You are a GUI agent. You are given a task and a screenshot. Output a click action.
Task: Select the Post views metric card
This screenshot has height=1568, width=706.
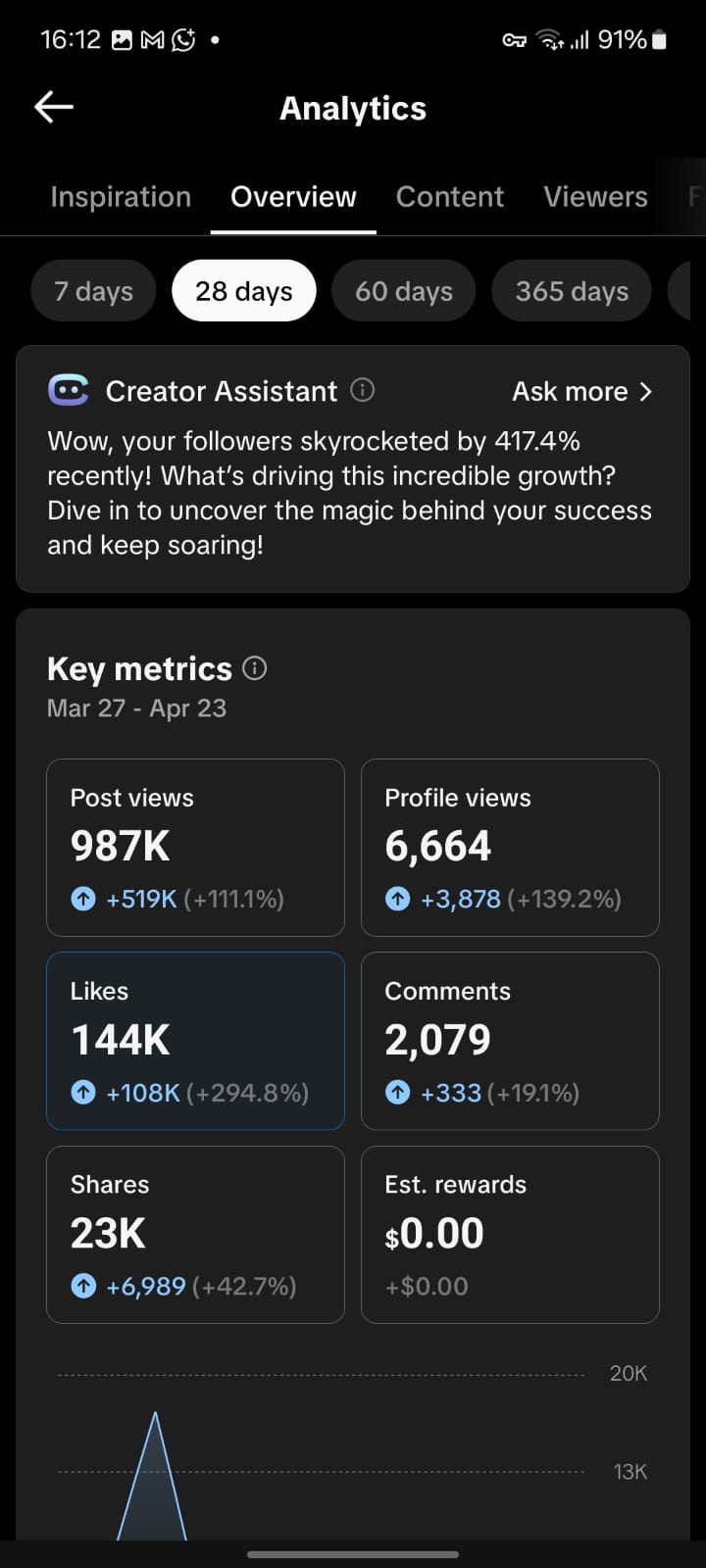pos(195,847)
